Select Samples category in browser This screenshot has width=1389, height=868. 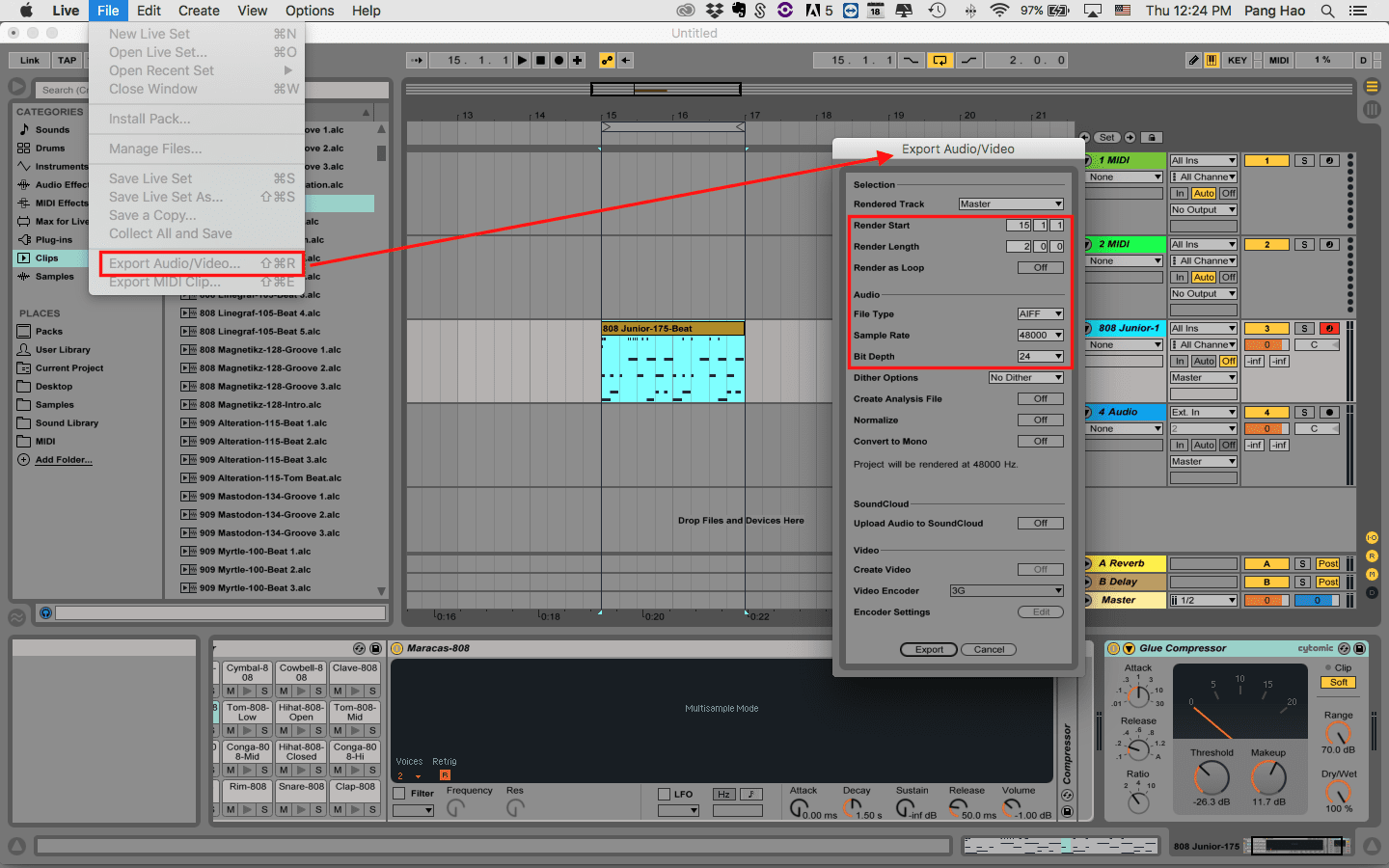(x=54, y=276)
